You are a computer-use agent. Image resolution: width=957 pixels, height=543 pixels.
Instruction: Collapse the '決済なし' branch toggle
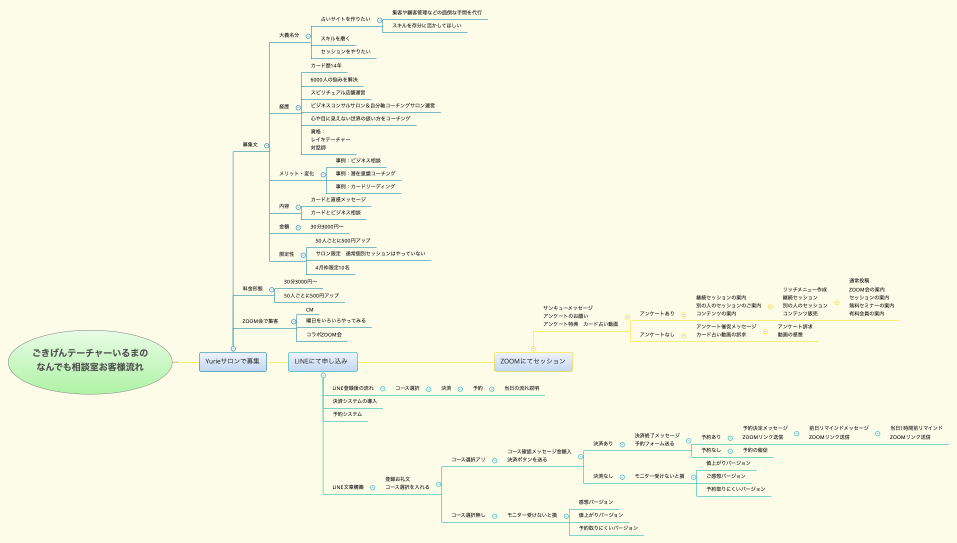tap(621, 476)
